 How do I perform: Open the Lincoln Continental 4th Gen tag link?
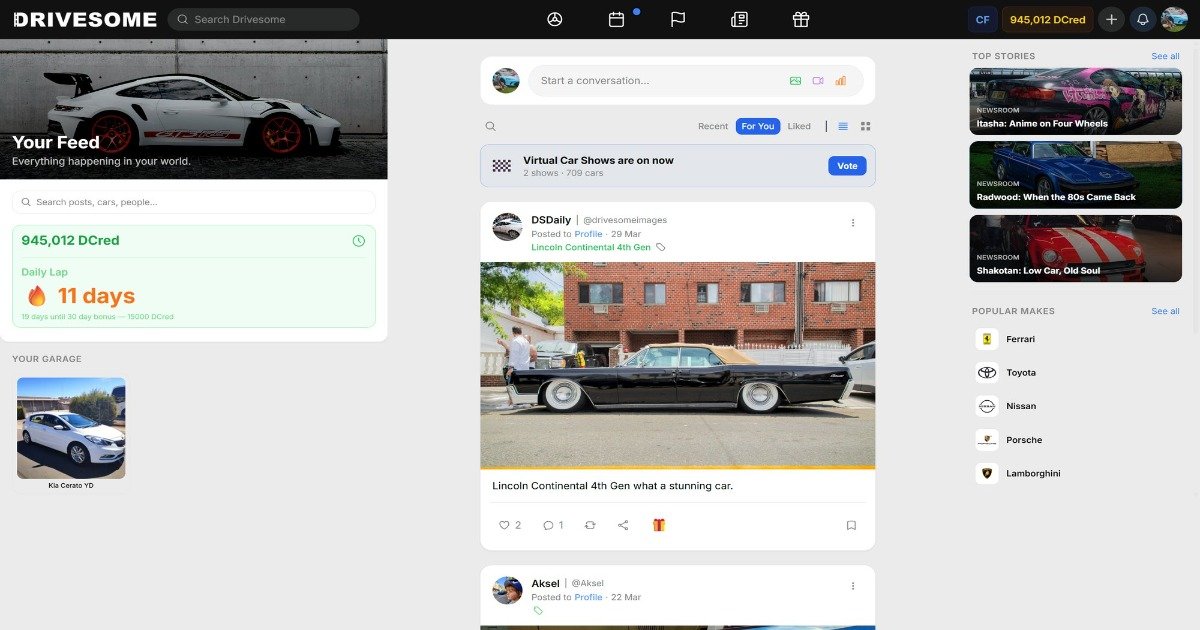click(591, 247)
